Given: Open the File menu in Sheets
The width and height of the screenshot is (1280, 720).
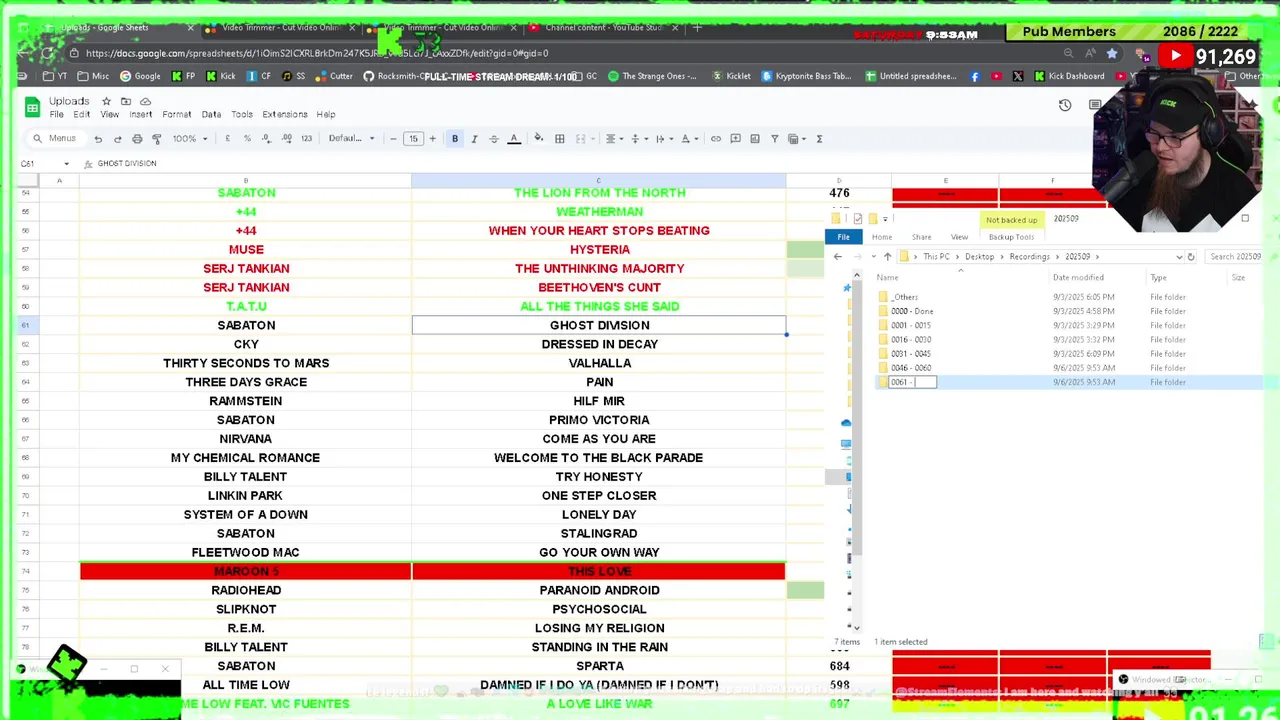Looking at the screenshot, I should coord(57,114).
